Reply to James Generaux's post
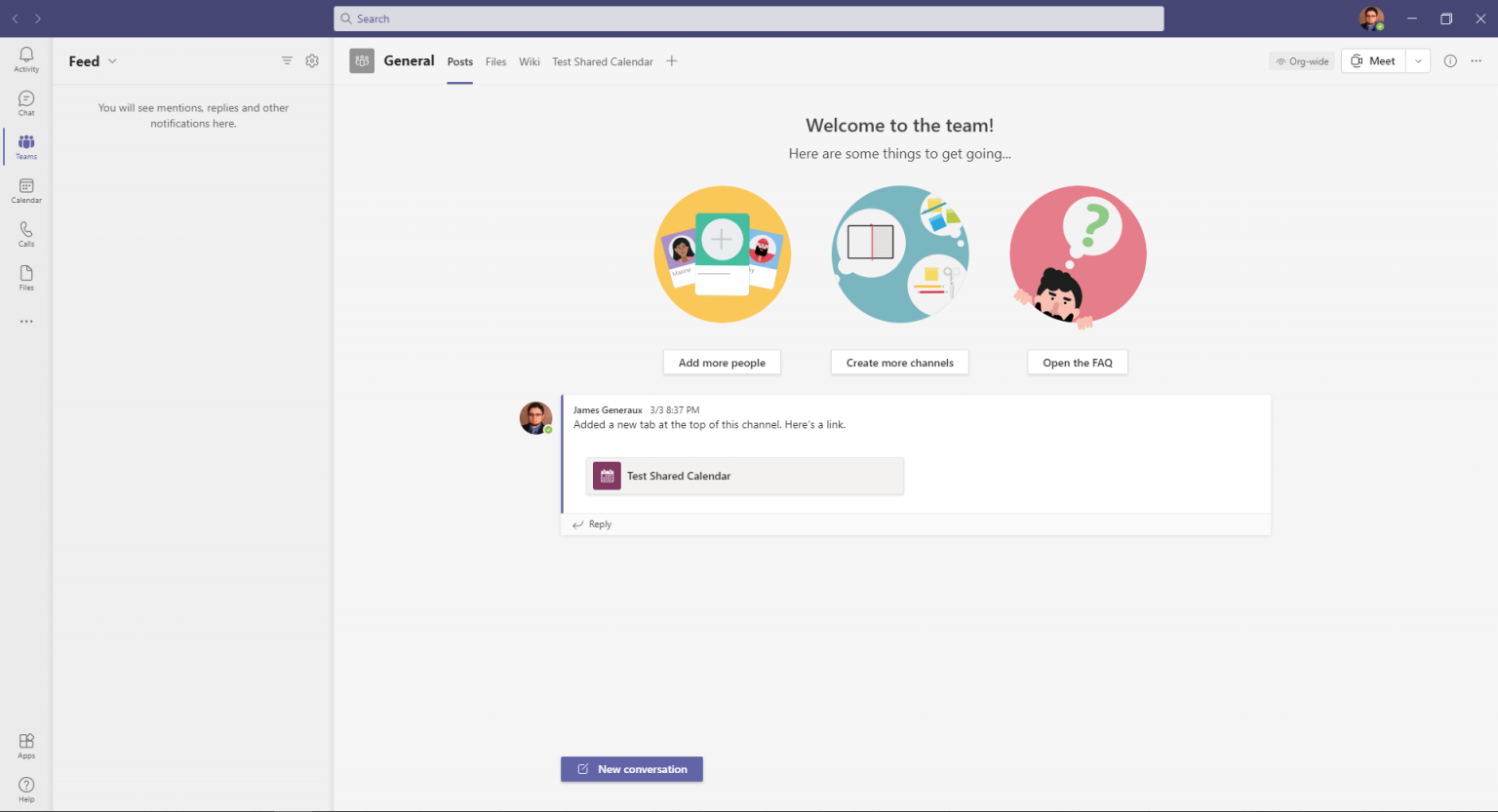Screen dimensions: 1498x812 592,524
